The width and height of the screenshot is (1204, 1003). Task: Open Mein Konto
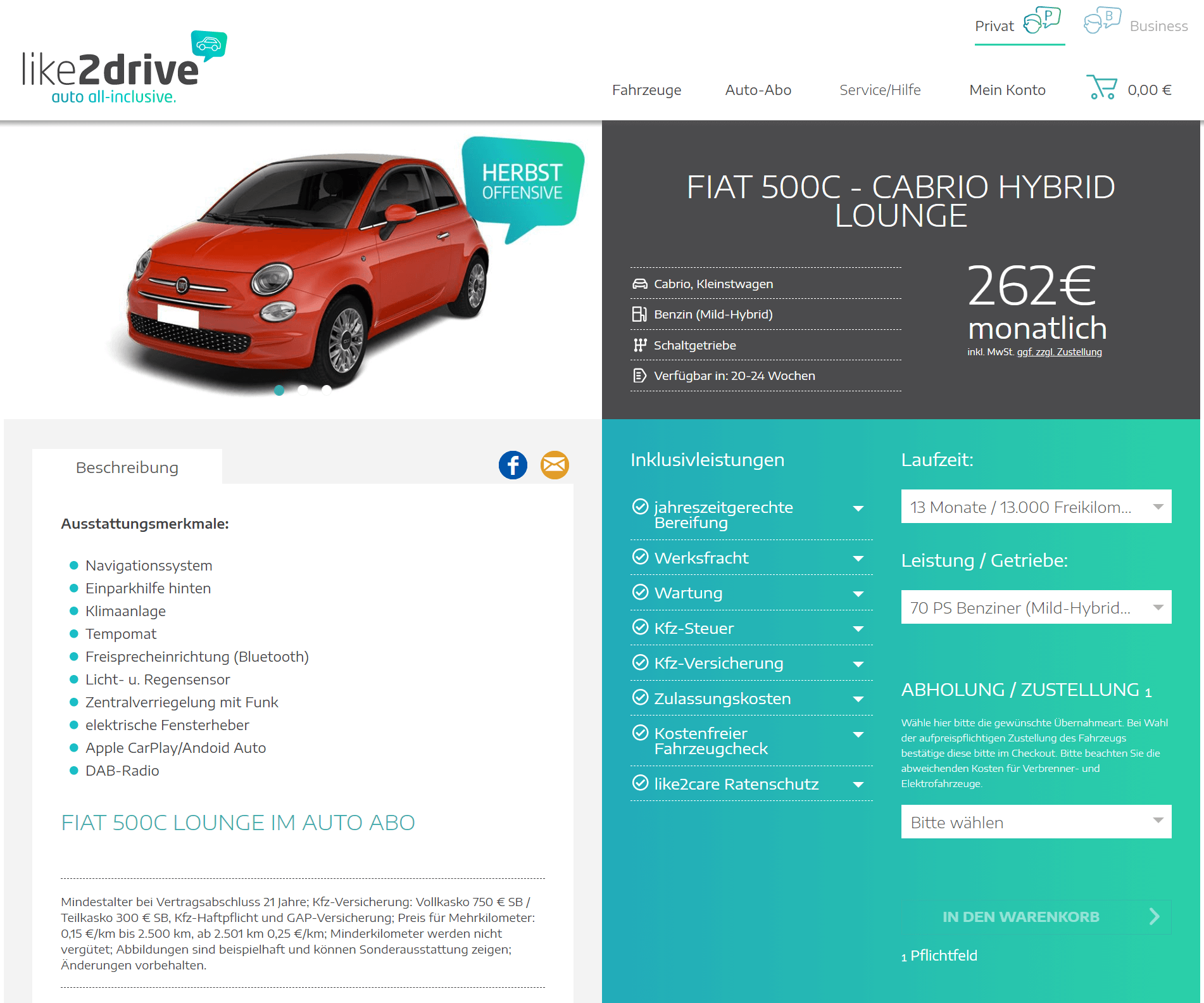point(1007,90)
